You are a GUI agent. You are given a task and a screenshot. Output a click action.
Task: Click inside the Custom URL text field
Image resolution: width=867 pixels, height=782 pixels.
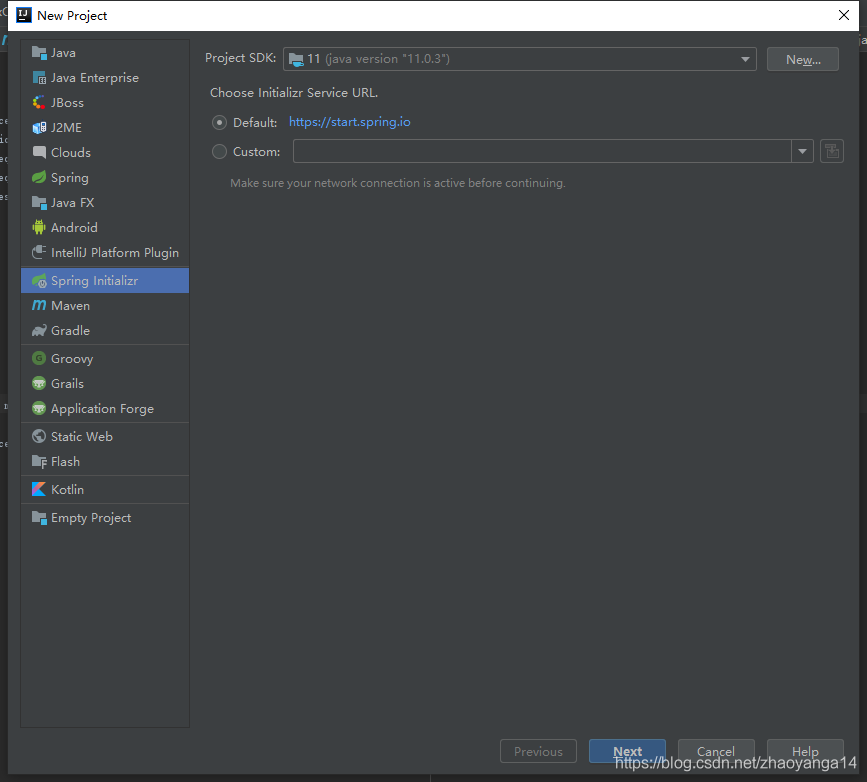coord(542,152)
